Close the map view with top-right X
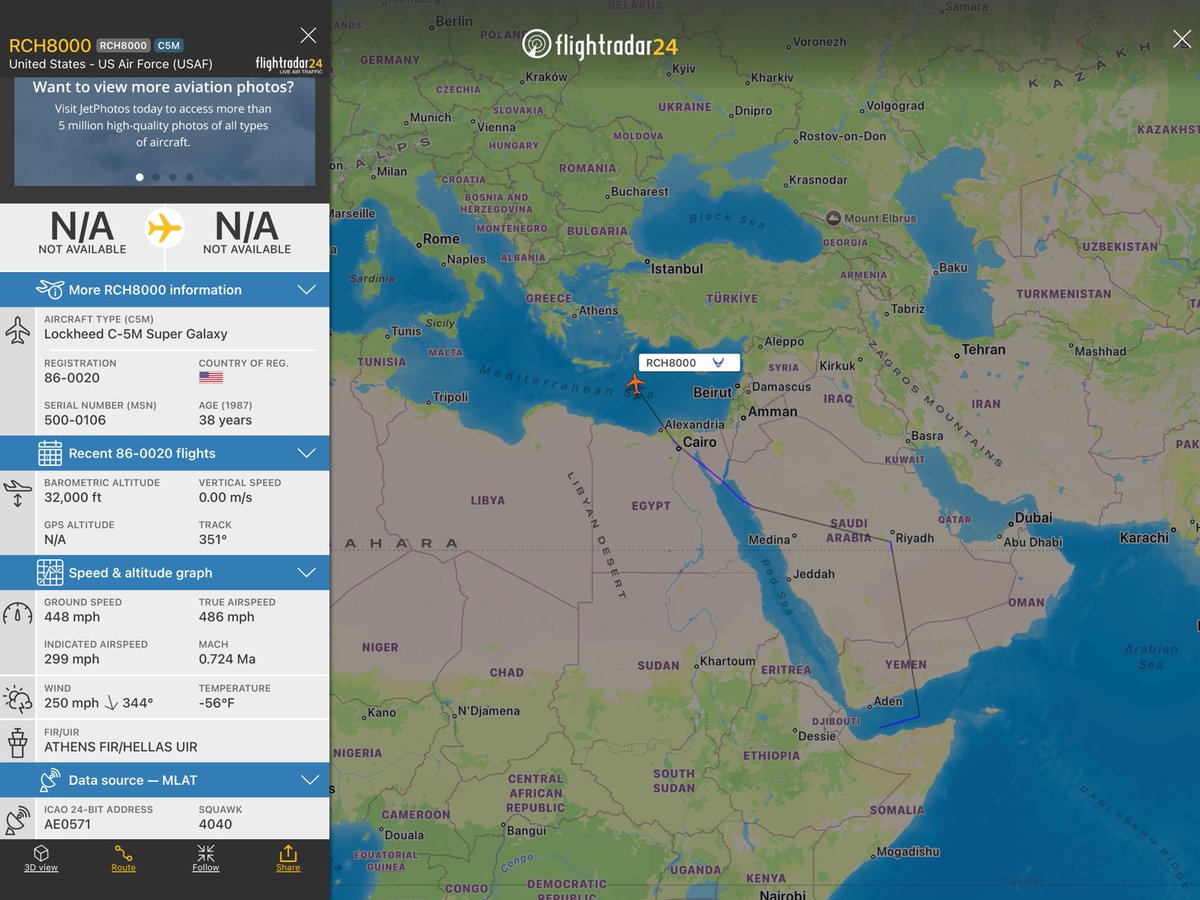 tap(1181, 39)
